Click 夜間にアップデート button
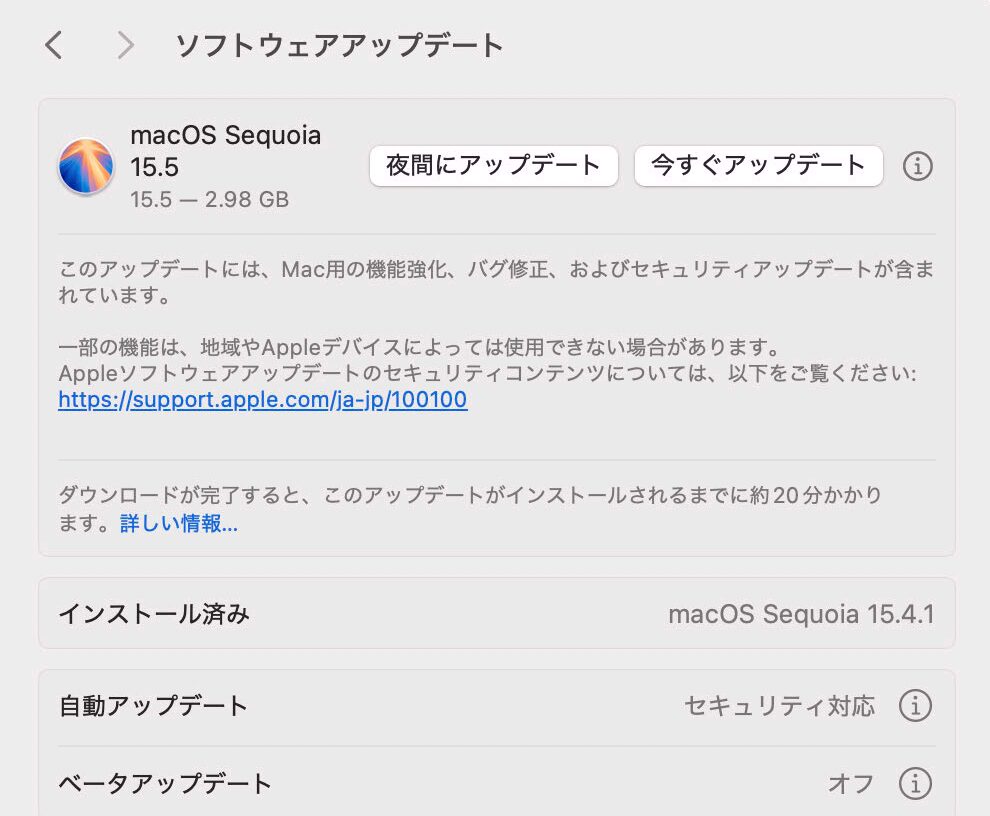Image resolution: width=990 pixels, height=816 pixels. pos(494,165)
